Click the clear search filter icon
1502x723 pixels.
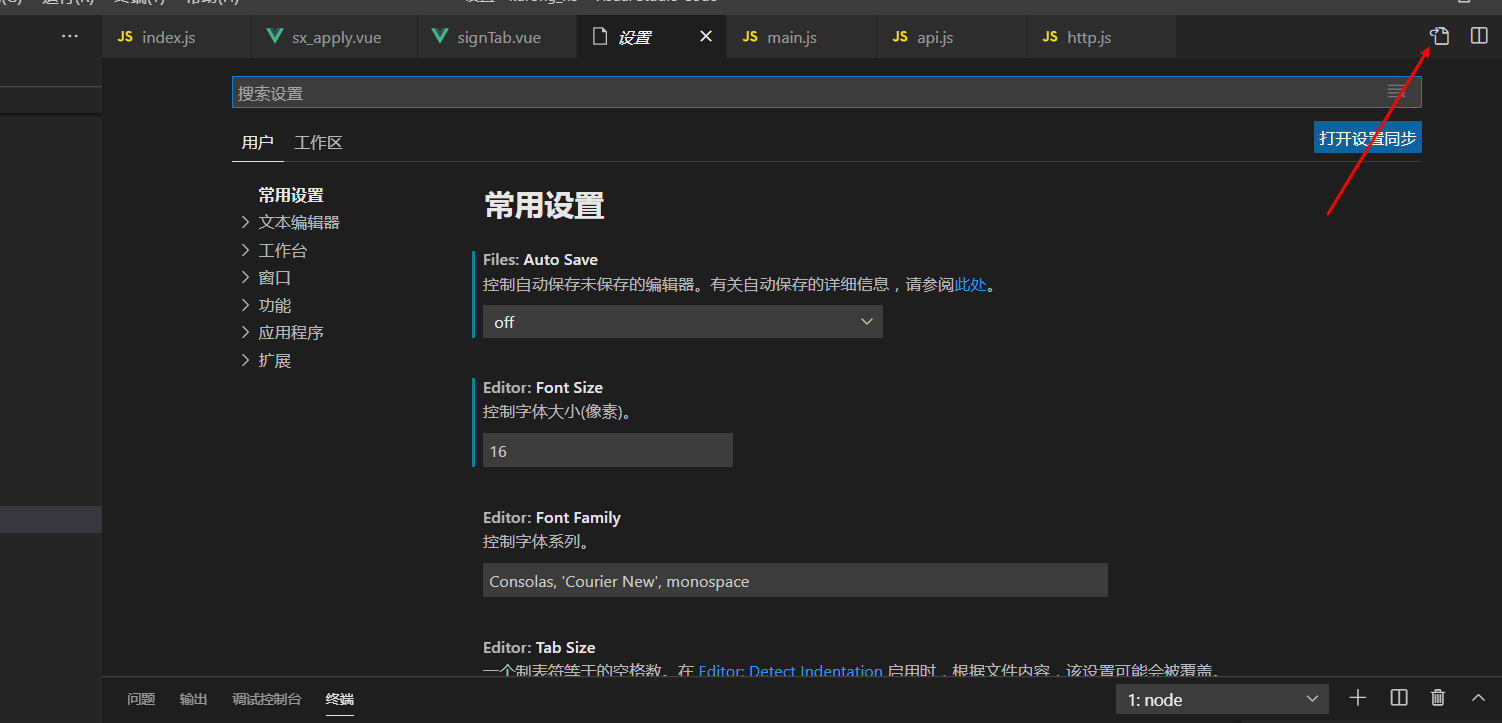[1397, 92]
